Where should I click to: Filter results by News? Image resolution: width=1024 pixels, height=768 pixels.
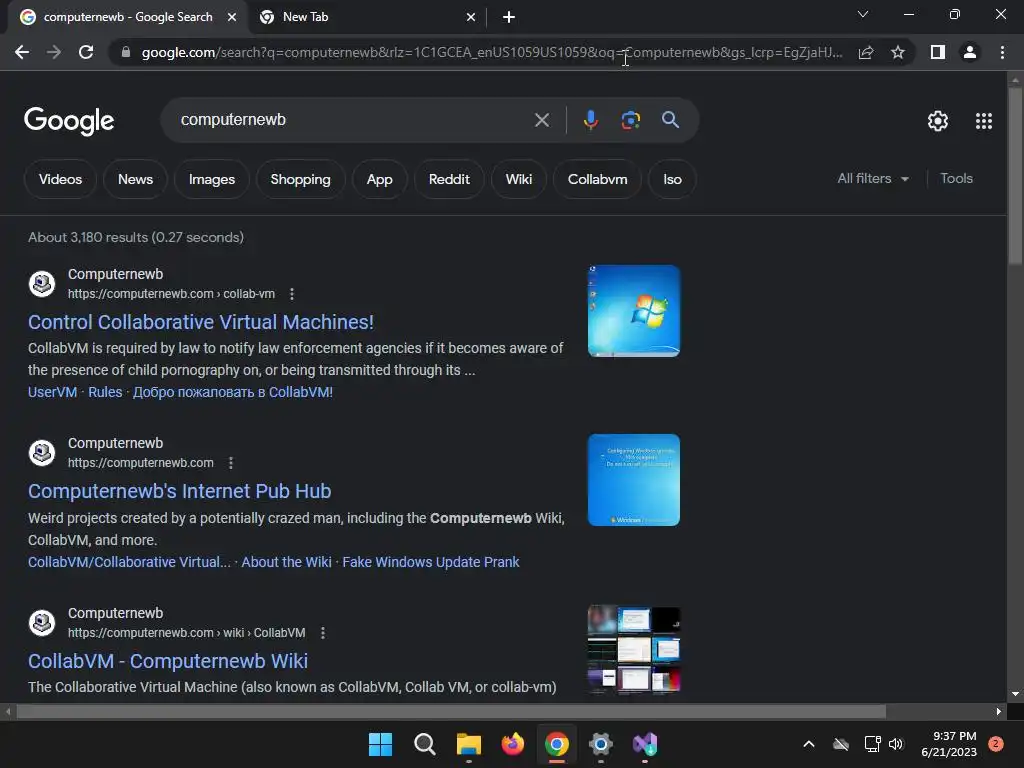(x=135, y=179)
